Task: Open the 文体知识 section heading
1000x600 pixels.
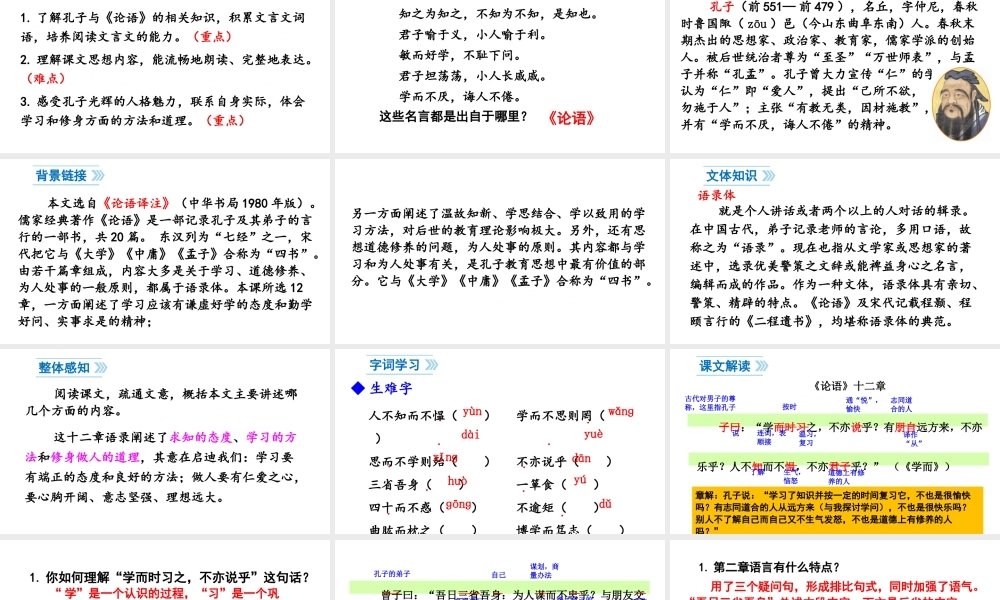Action: pos(732,175)
